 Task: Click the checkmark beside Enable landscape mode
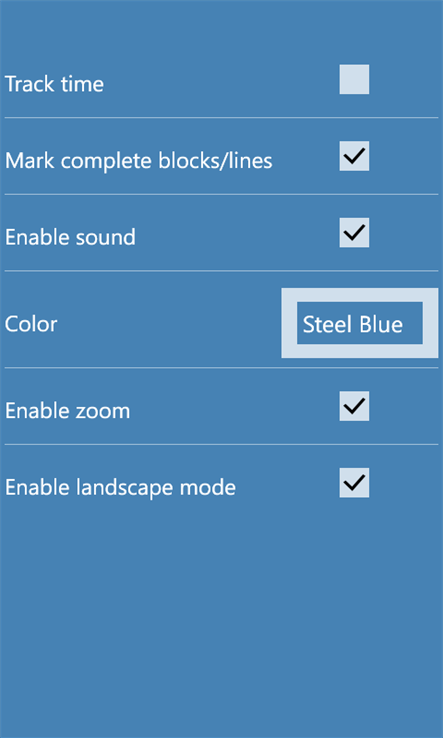click(x=354, y=482)
